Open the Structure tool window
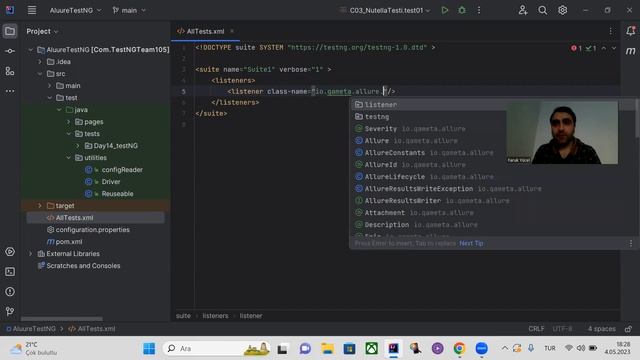This screenshot has height=360, width=640. tap(10, 71)
